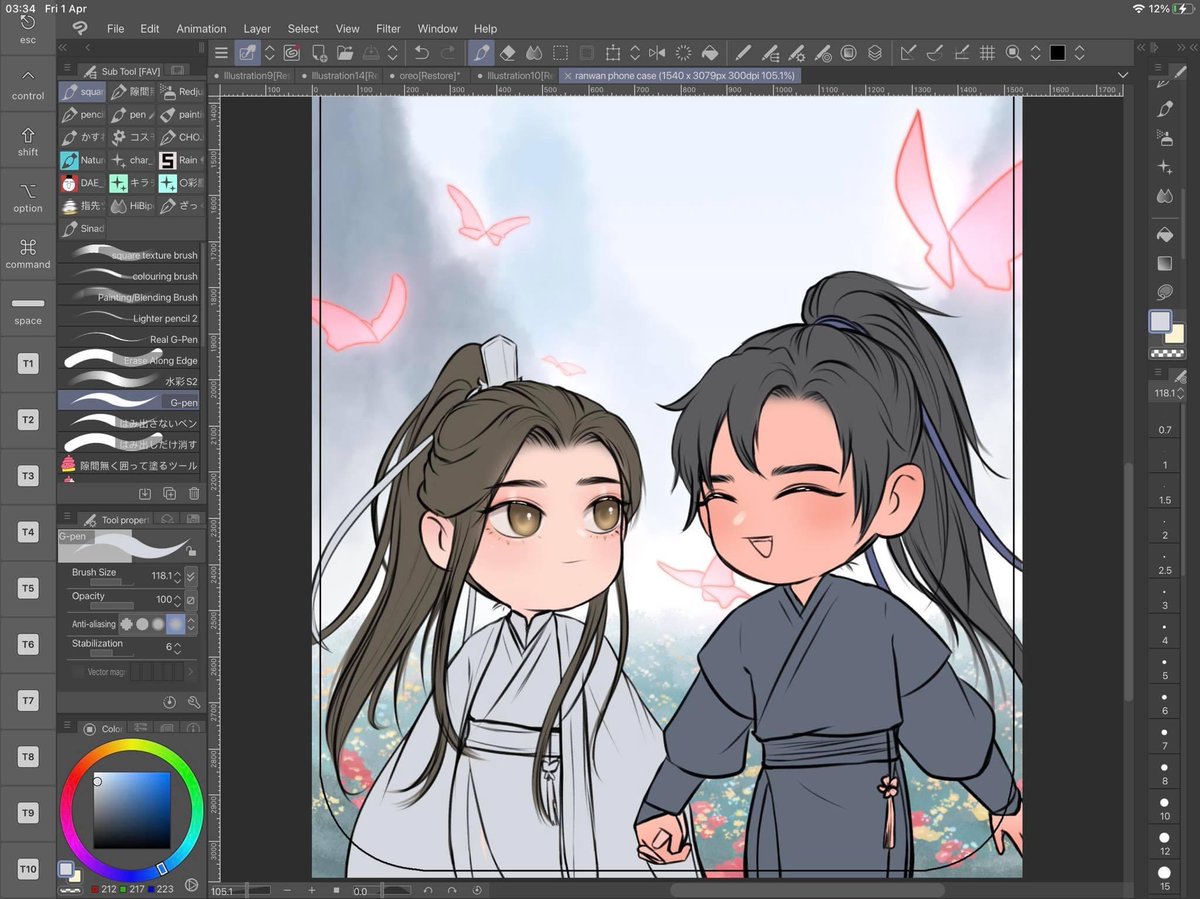The height and width of the screenshot is (899, 1200).
Task: Select the balloon tool in right tool palette
Action: 1164,293
